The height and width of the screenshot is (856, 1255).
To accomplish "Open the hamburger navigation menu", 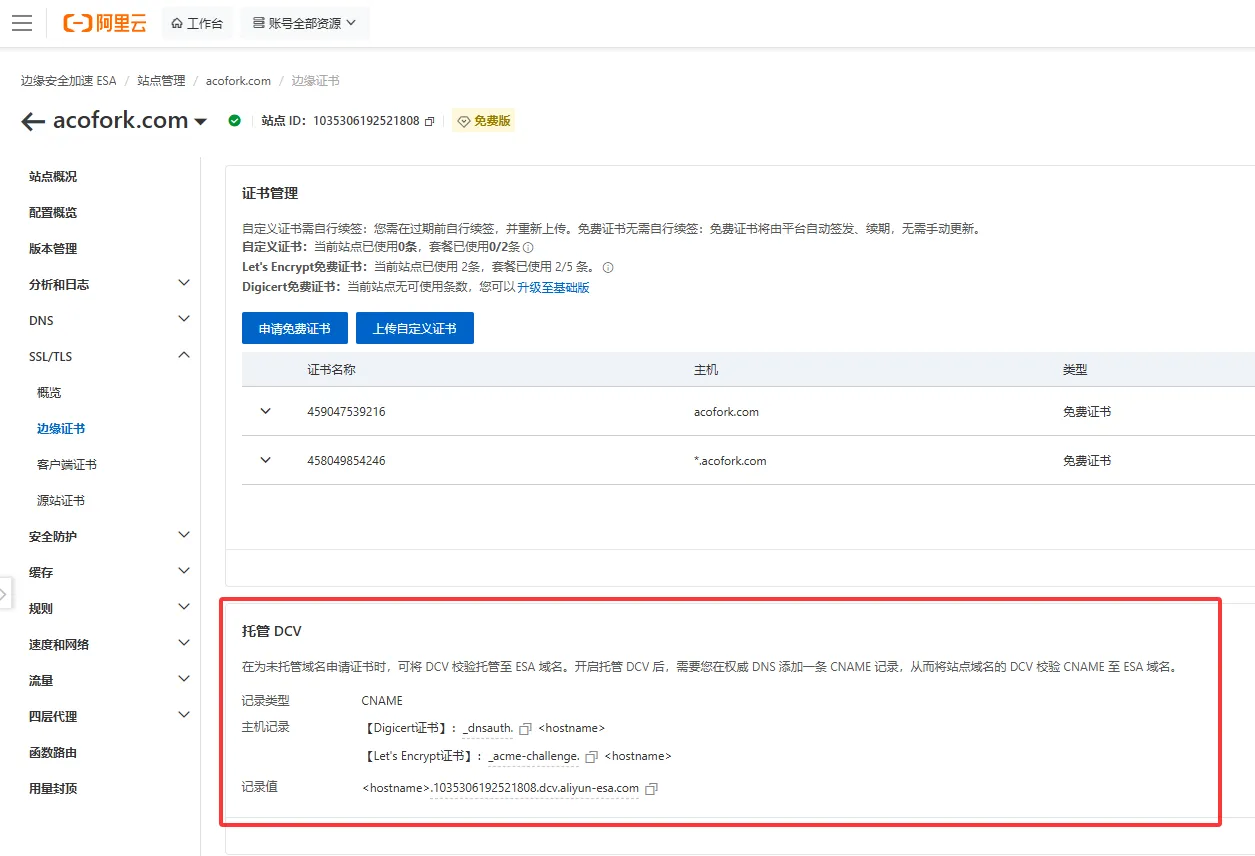I will tap(22, 23).
